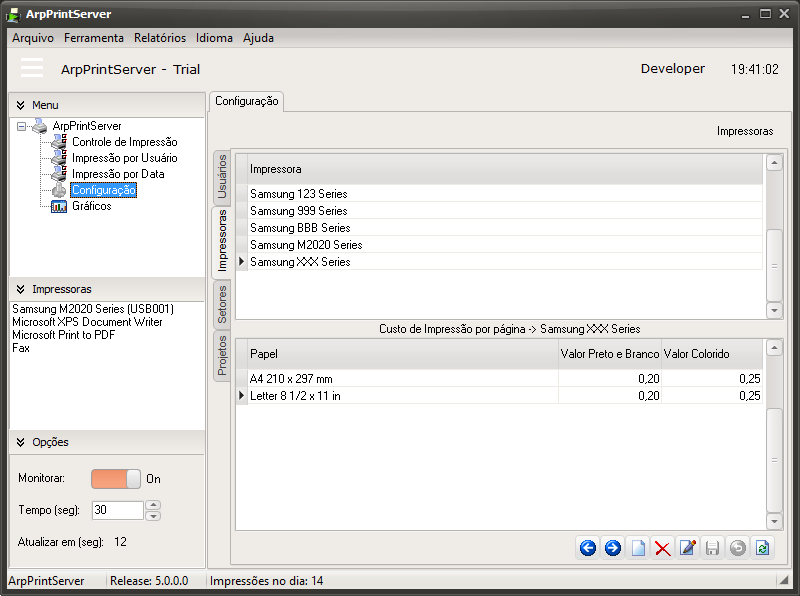This screenshot has width=800, height=596.
Task: Select Samsung M2020 Series printer row
Action: coord(306,245)
